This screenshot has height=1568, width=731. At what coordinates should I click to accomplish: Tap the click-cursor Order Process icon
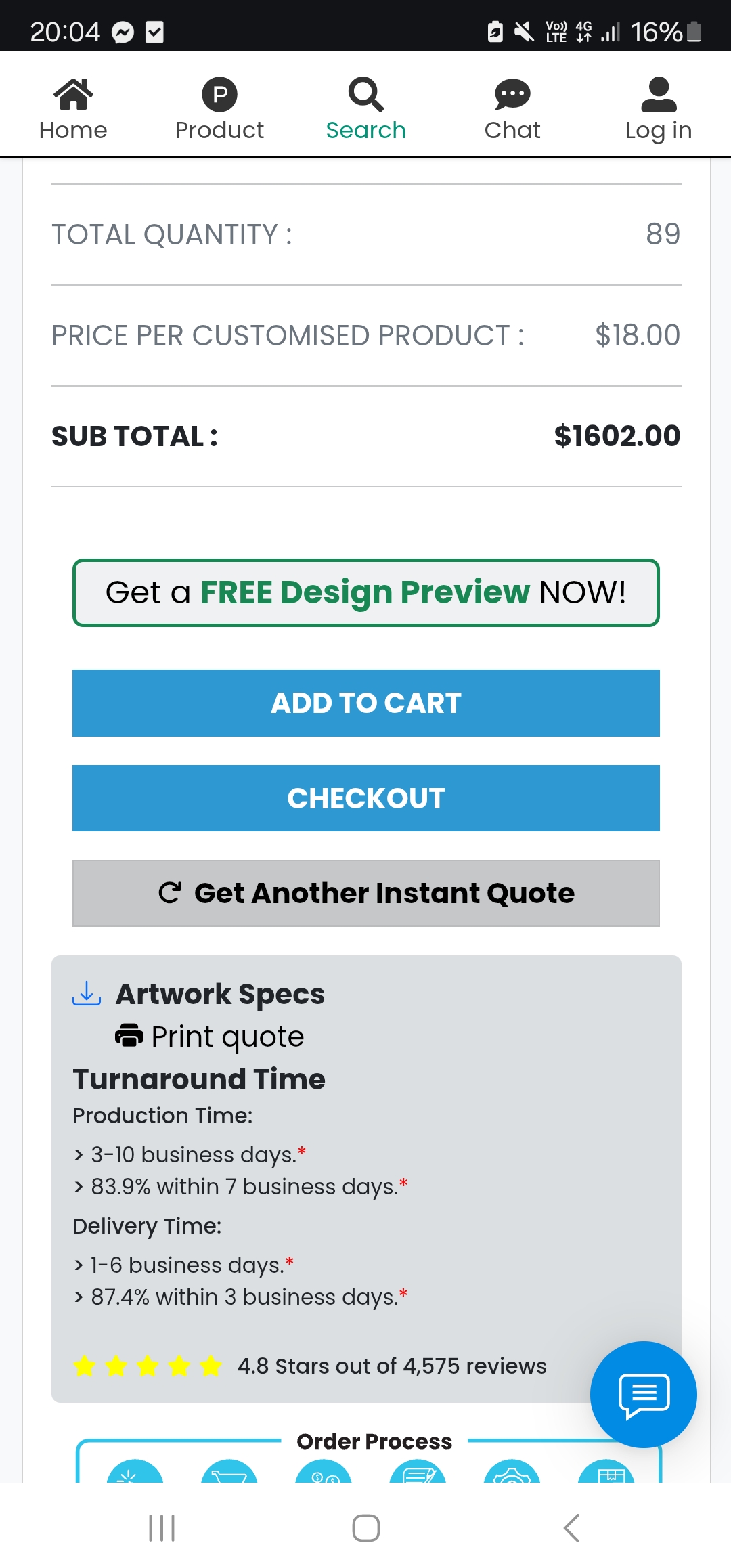pyautogui.click(x=135, y=1472)
